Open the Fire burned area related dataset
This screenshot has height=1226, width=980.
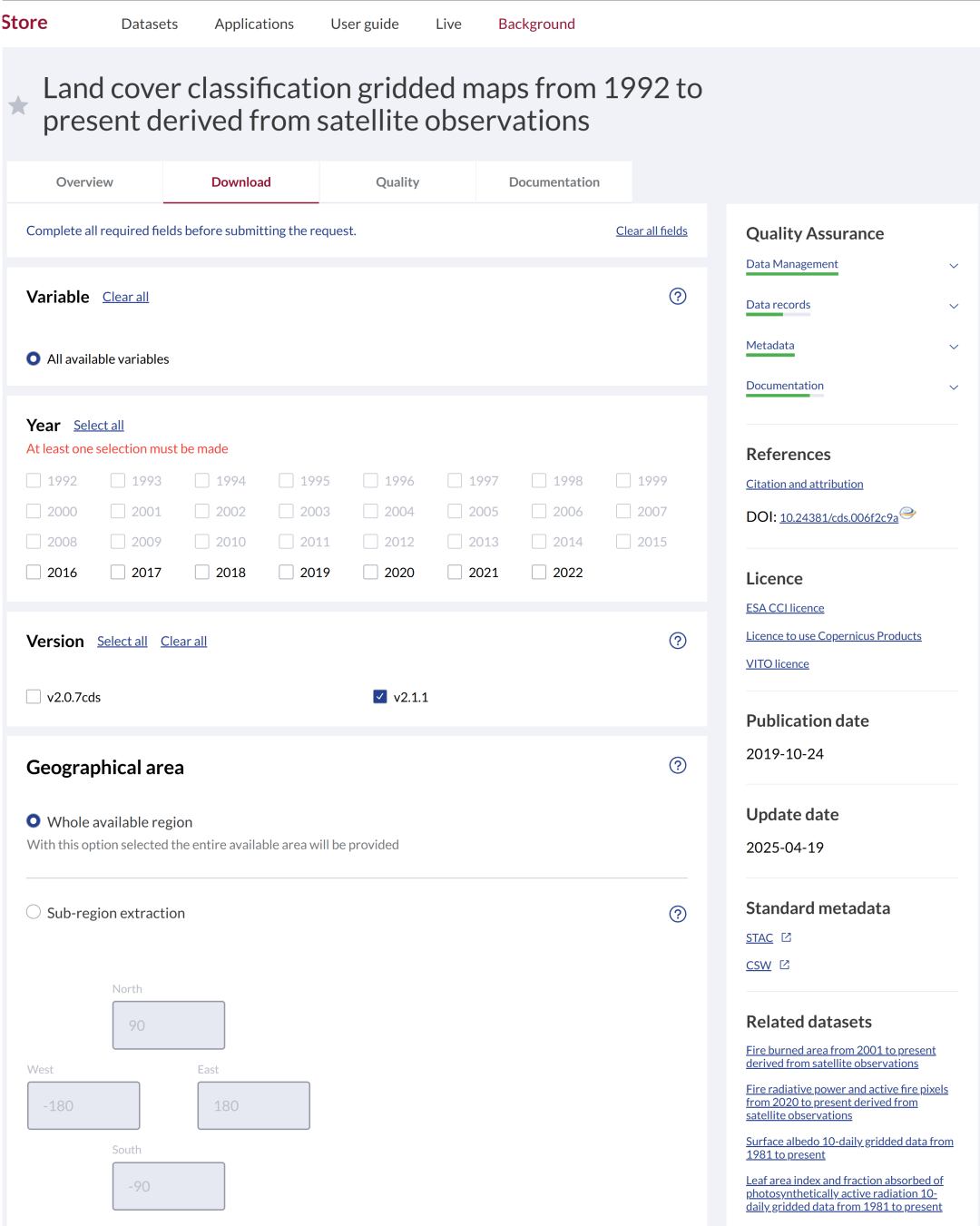click(841, 1056)
